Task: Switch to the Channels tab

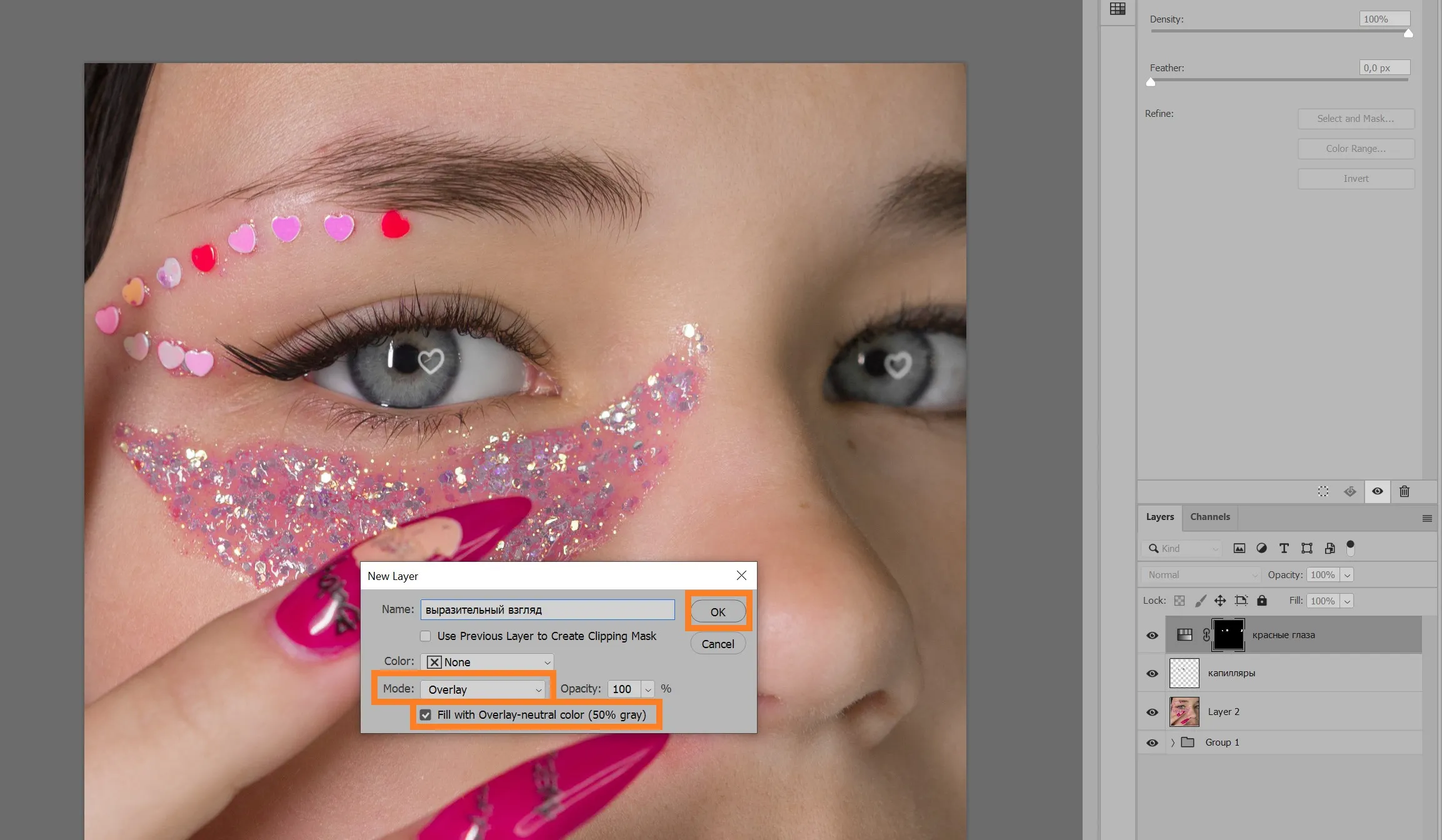Action: [x=1210, y=517]
